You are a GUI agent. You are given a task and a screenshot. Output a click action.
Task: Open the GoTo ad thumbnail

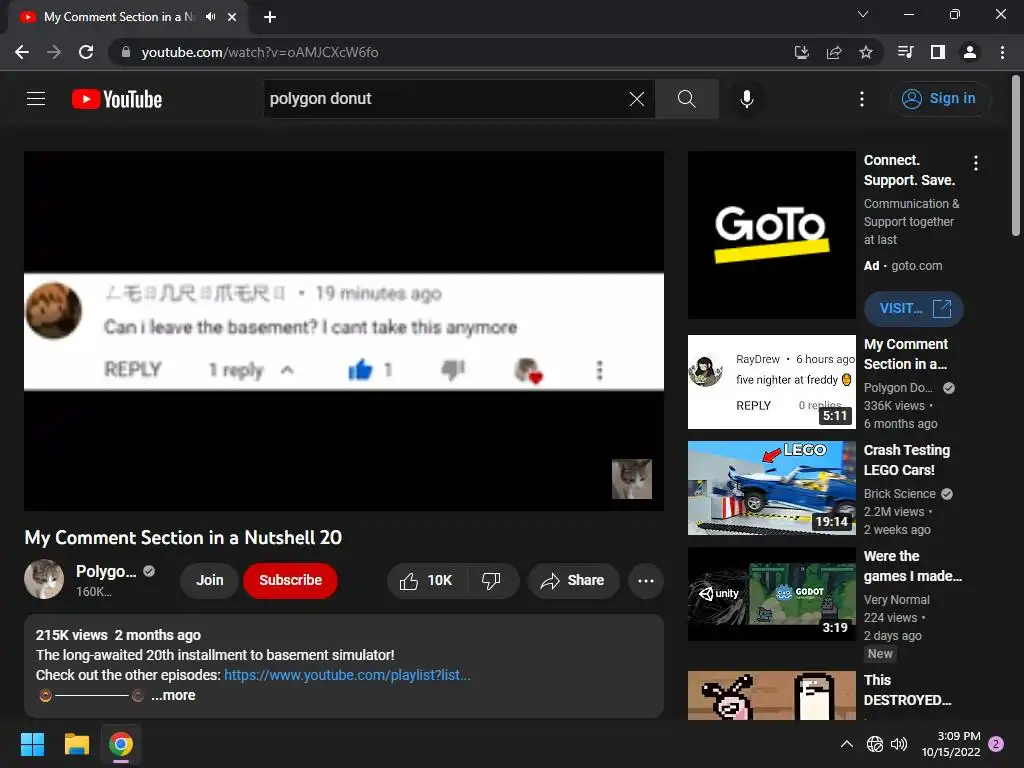pyautogui.click(x=771, y=235)
